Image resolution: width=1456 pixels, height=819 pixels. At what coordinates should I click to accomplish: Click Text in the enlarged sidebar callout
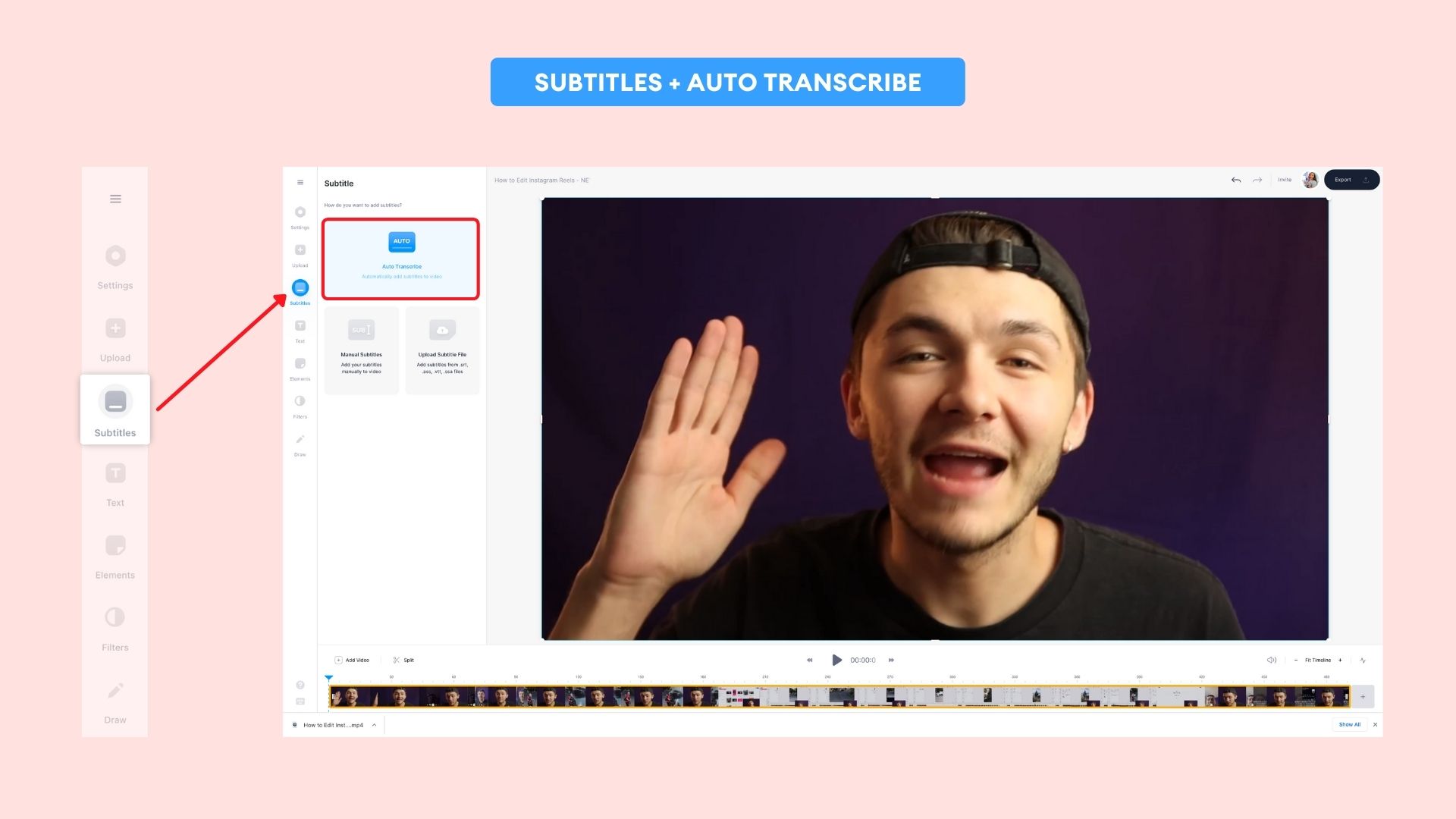tap(115, 485)
